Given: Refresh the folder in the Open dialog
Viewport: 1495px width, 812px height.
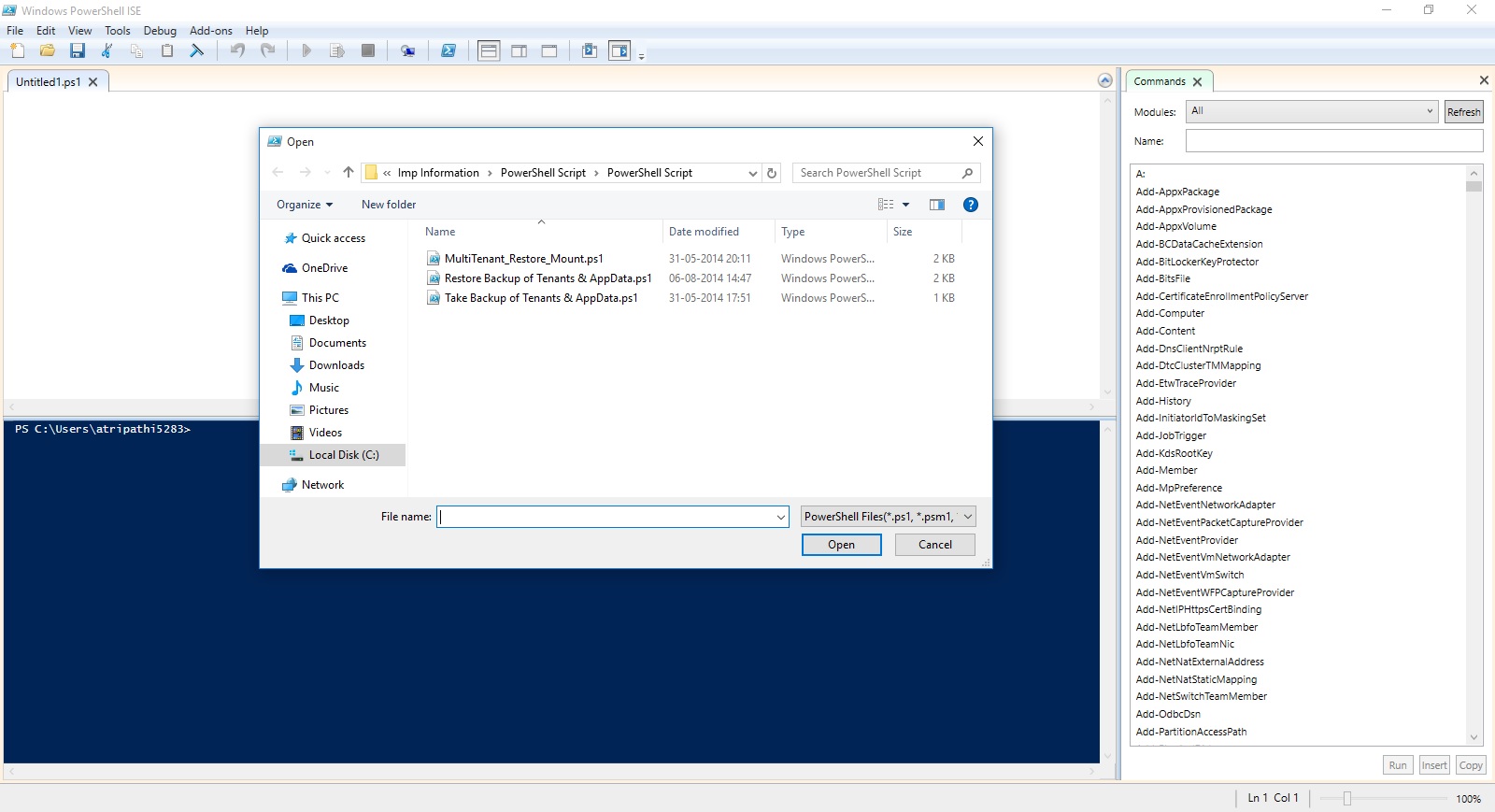Looking at the screenshot, I should pos(772,173).
